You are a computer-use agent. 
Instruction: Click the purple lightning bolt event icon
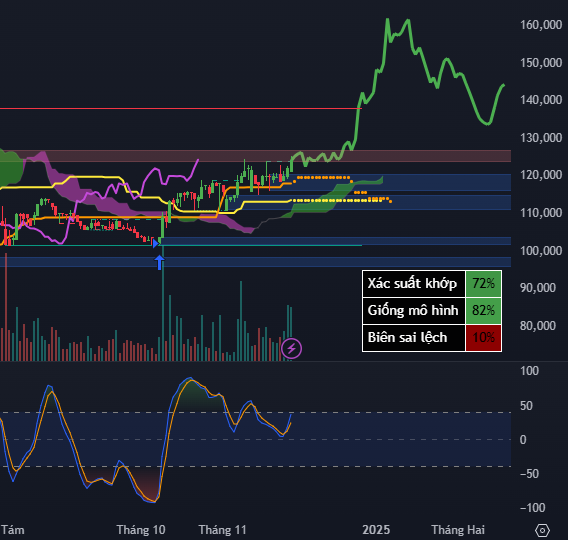[292, 348]
